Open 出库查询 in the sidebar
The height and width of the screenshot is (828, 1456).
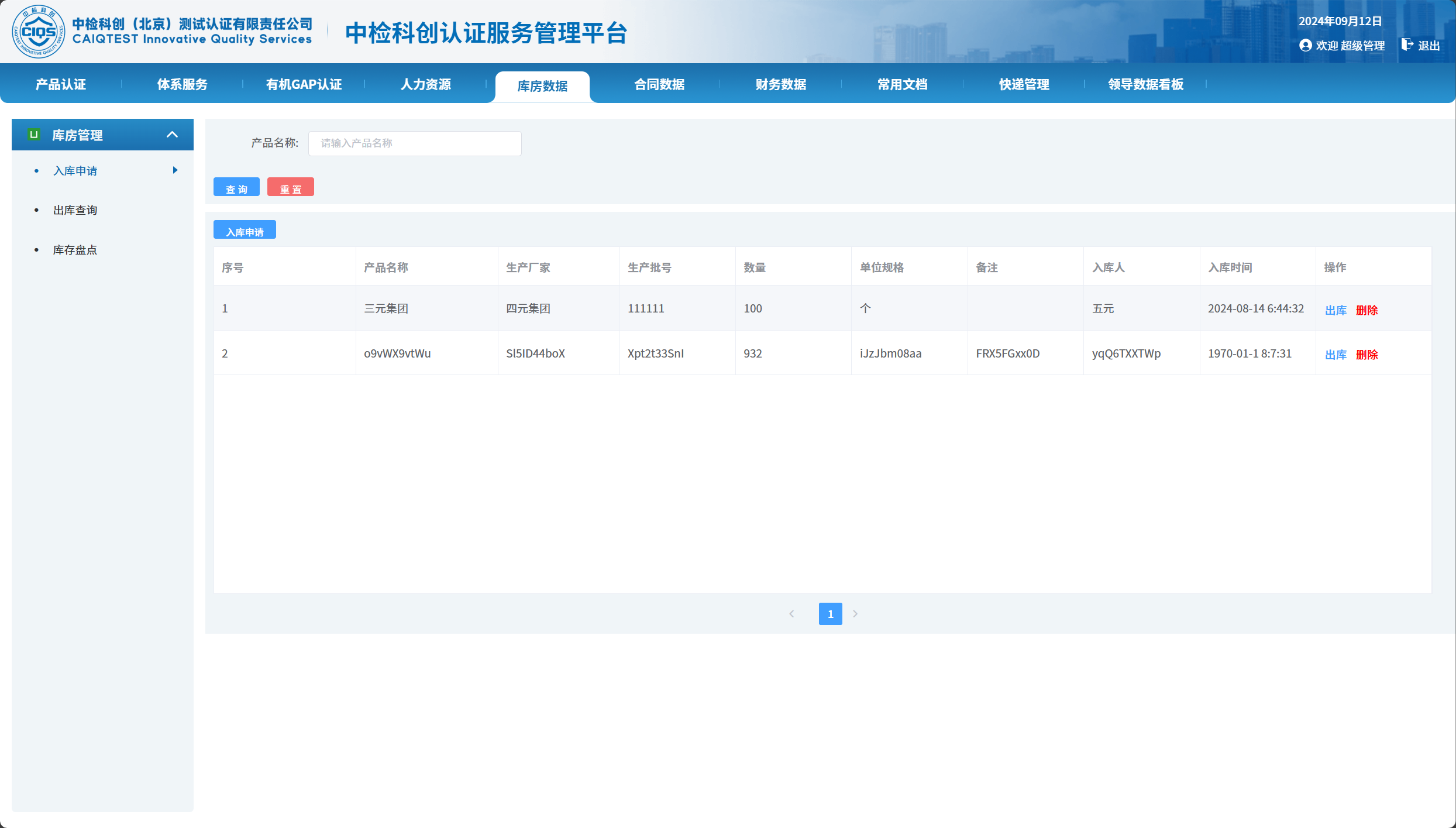pyautogui.click(x=75, y=210)
